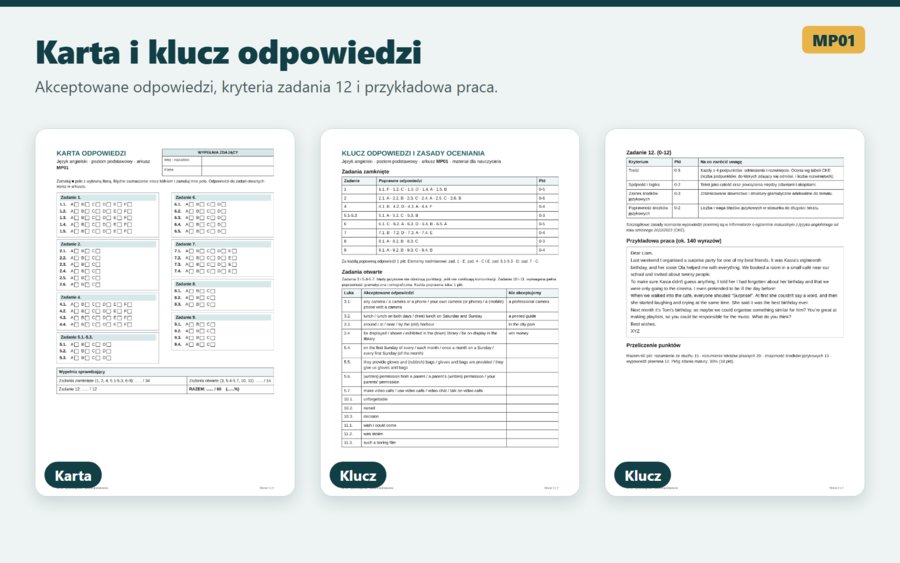900x563 pixels.
Task: Click the 'KARTA ODPOWIEDZI' heading
Action: pos(91,153)
